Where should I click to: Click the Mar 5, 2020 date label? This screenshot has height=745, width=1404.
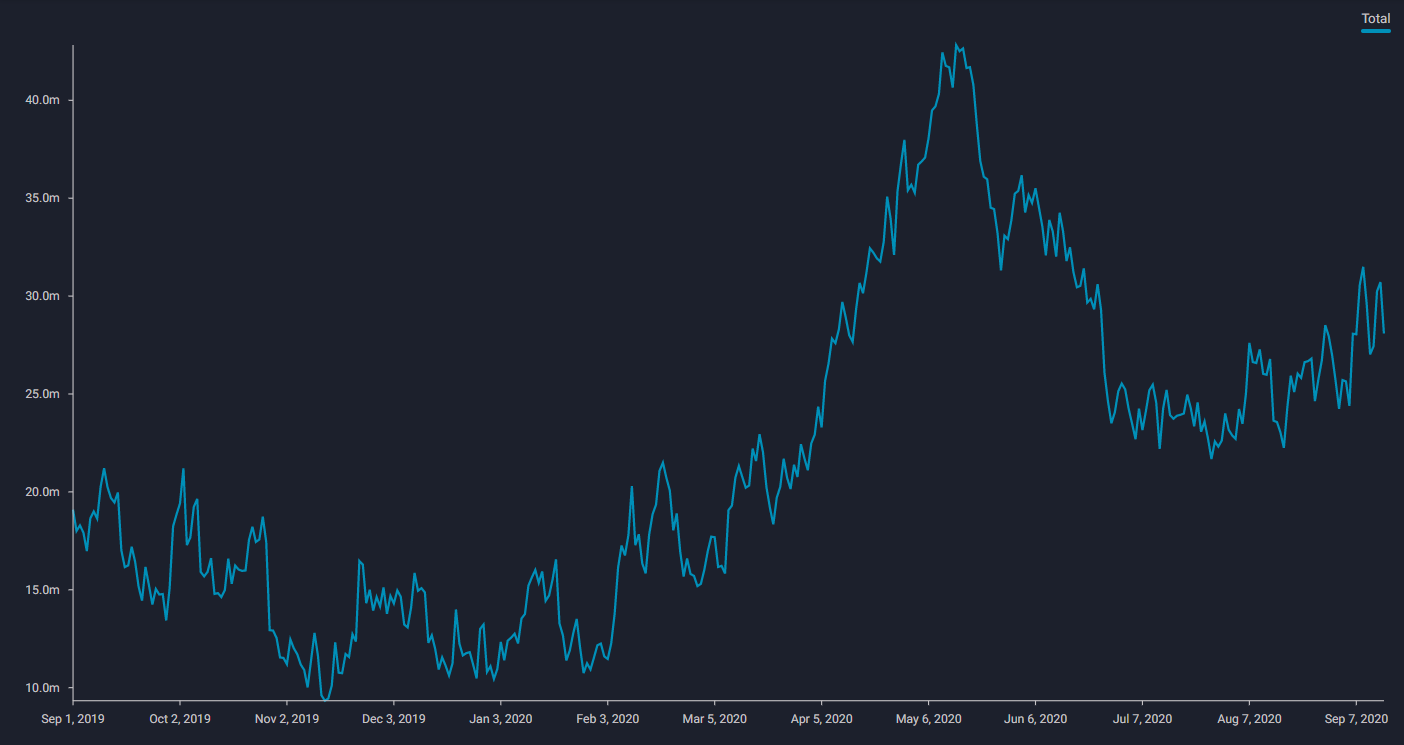714,719
